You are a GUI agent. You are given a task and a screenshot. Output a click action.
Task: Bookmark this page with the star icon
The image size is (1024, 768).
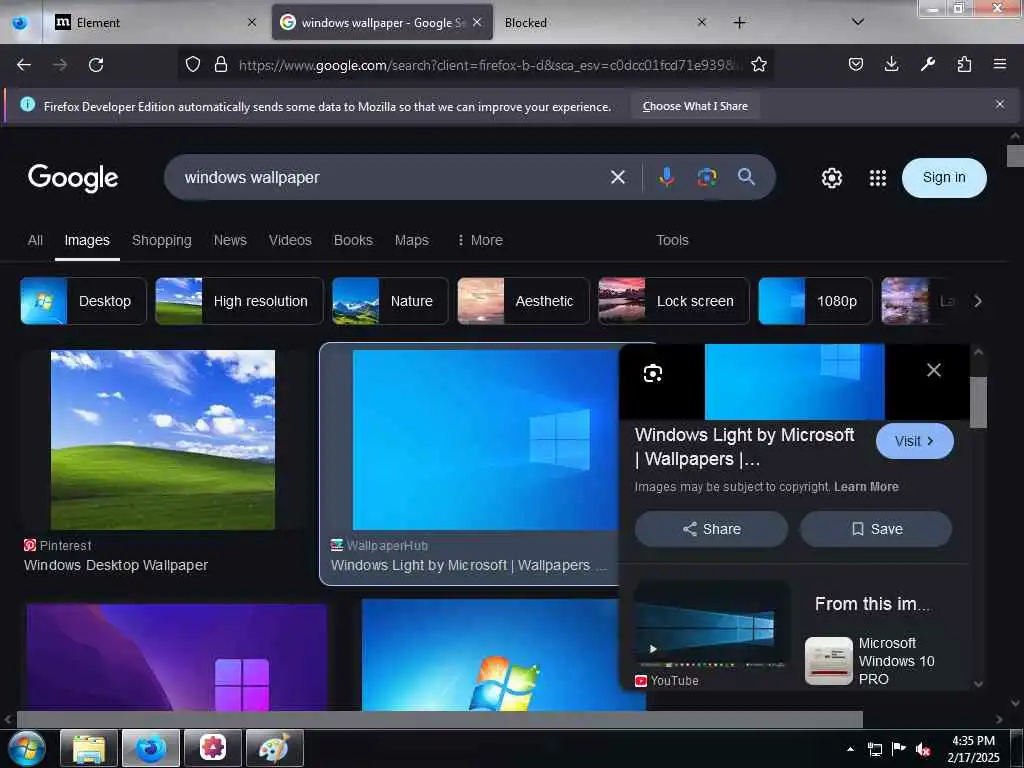758,64
